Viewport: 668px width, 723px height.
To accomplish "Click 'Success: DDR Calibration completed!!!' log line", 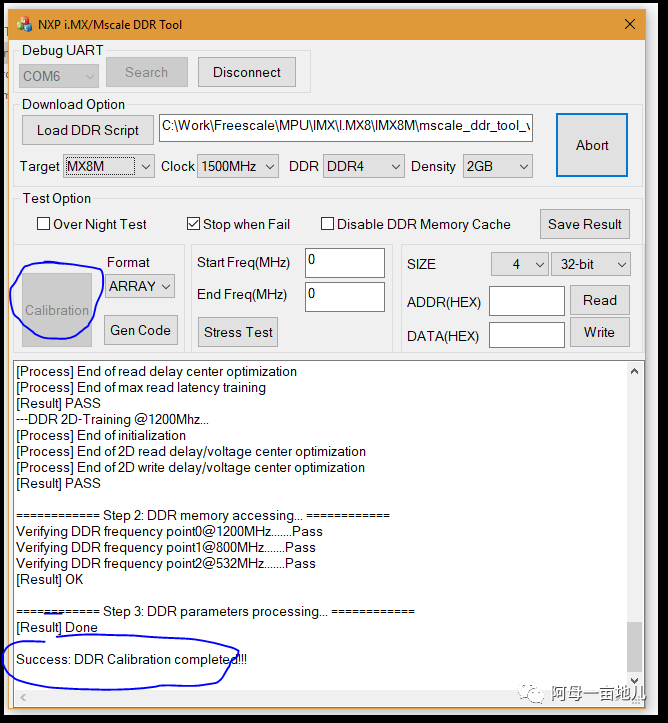I will pyautogui.click(x=131, y=659).
